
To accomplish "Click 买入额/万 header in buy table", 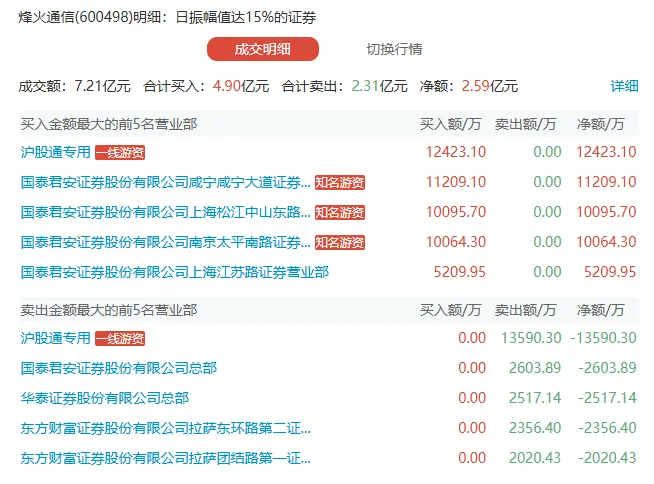I will pyautogui.click(x=450, y=124).
